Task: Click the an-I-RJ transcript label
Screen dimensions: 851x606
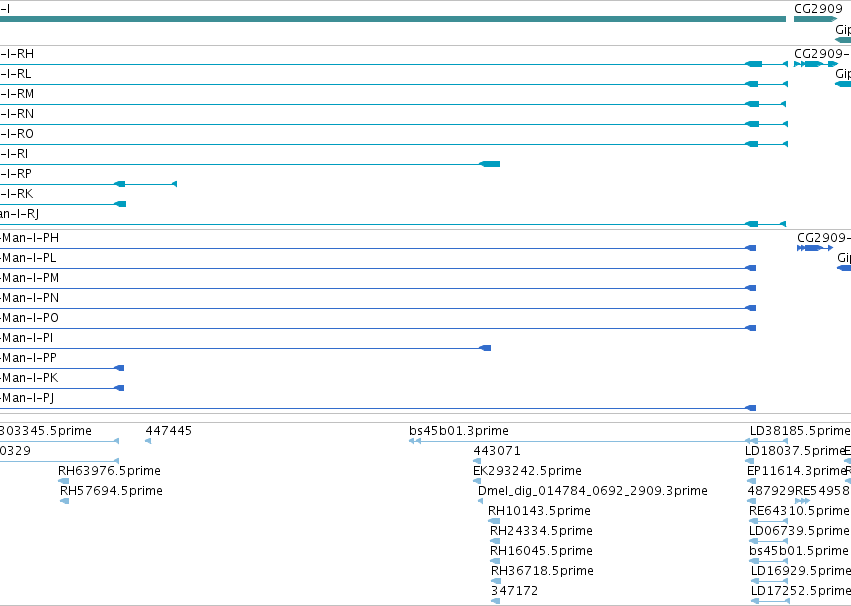Action: tap(20, 214)
